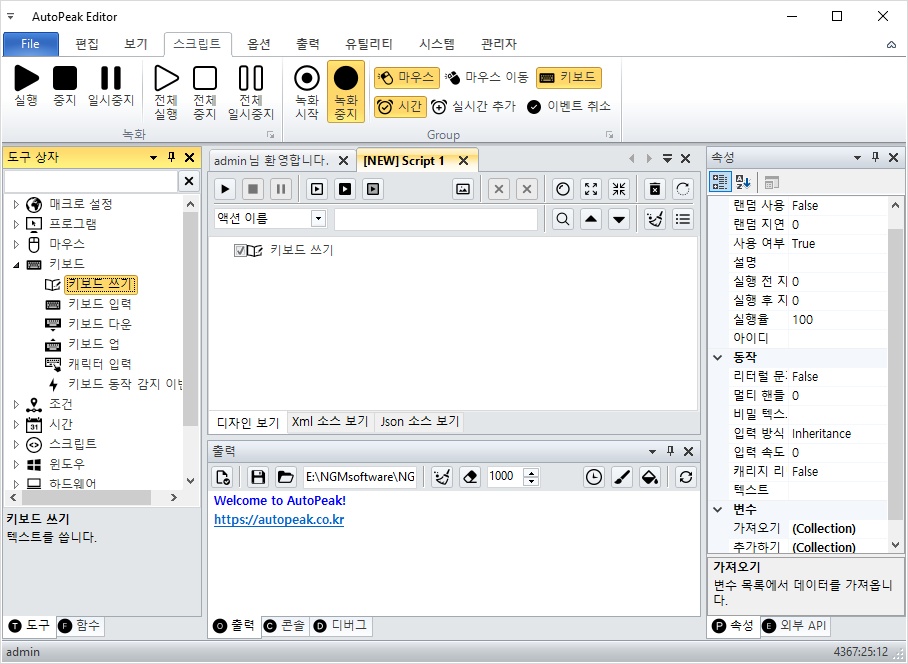Switch to Json 소스 보기 view
The width and height of the screenshot is (908, 664).
coord(420,421)
